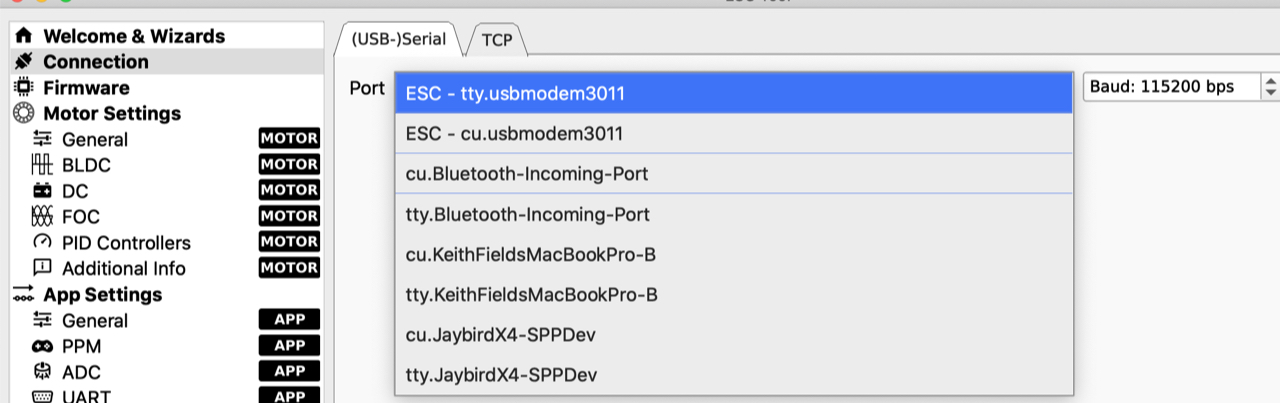Select cu.Bluetooth-Incoming-Port from list

(526, 174)
